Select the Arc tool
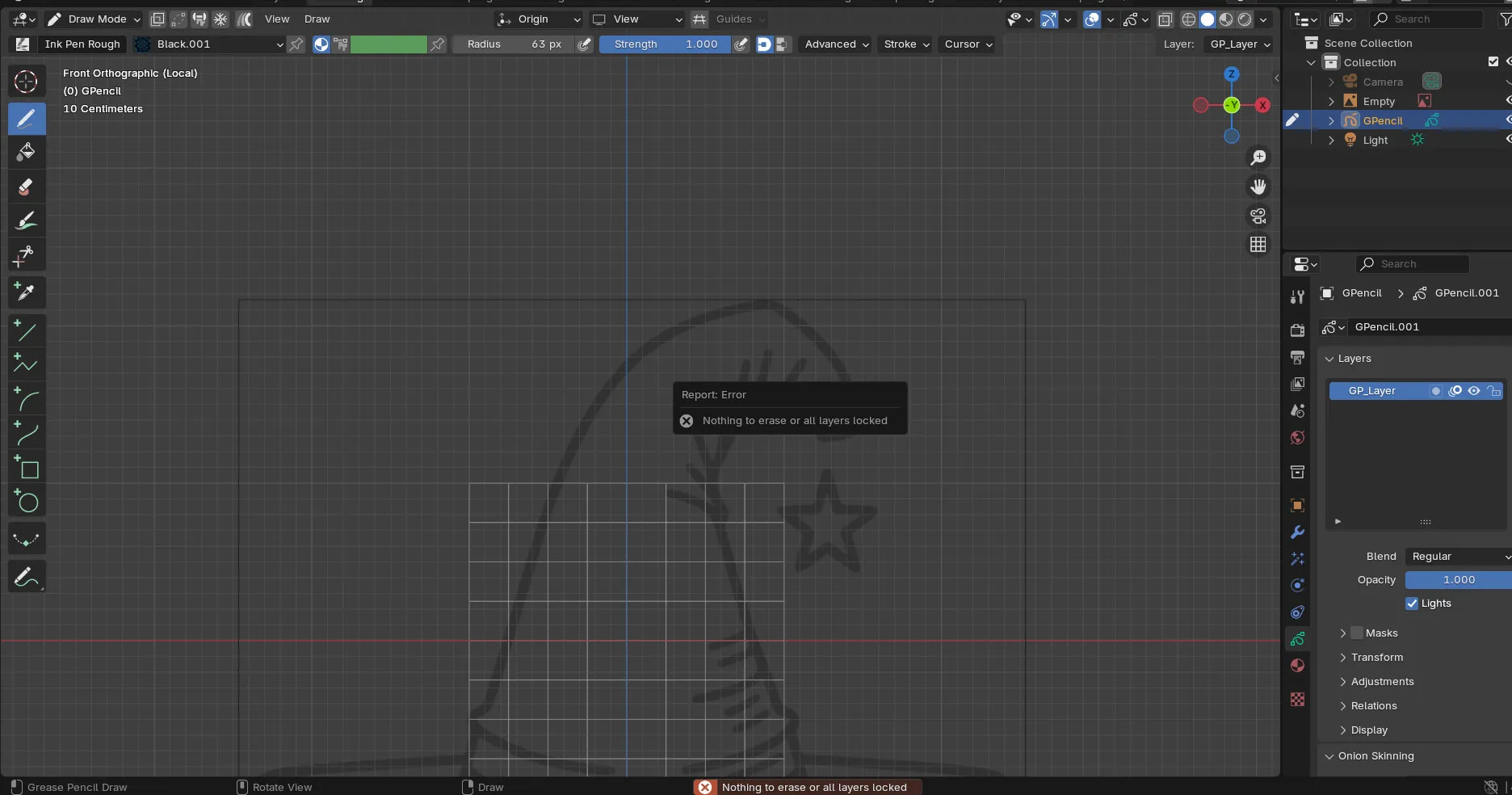Viewport: 1512px width, 795px height. coord(26,400)
